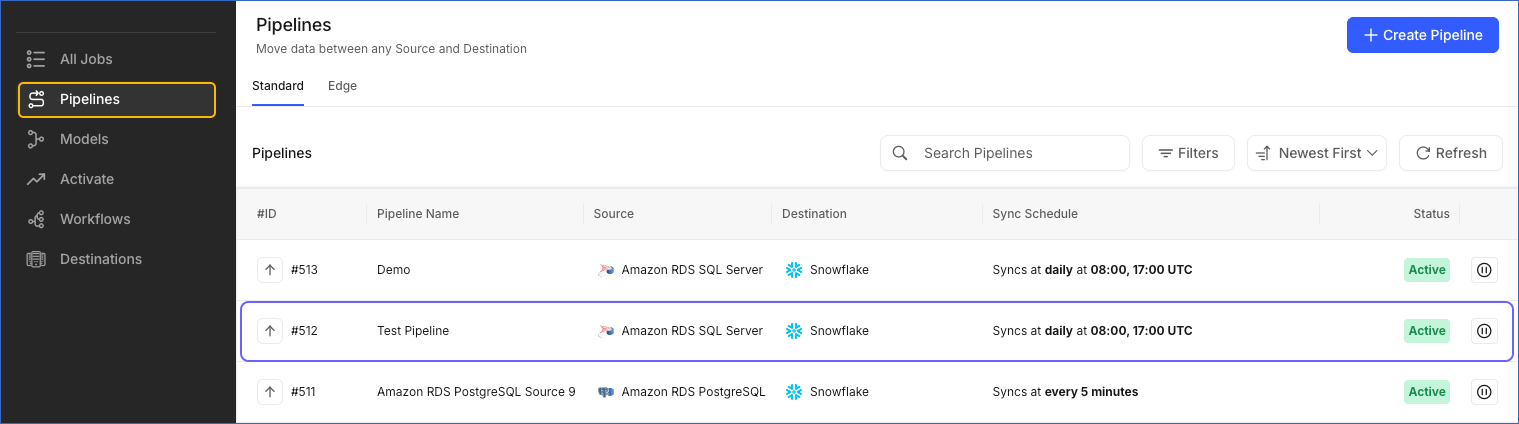Viewport: 1519px width, 424px height.
Task: Click the Workflows nodes icon
Action: 36,219
